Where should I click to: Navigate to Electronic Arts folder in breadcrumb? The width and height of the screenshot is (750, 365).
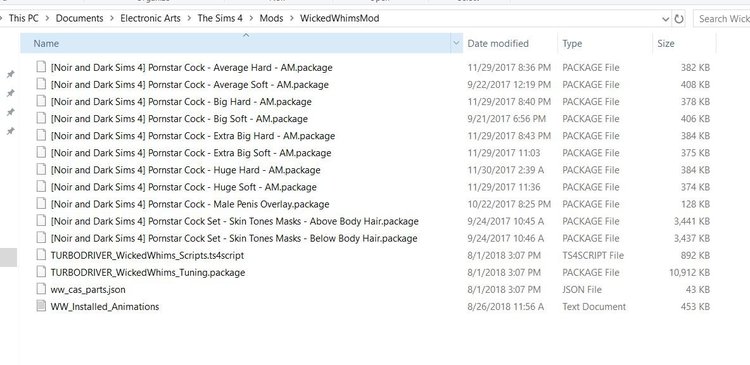click(x=150, y=19)
